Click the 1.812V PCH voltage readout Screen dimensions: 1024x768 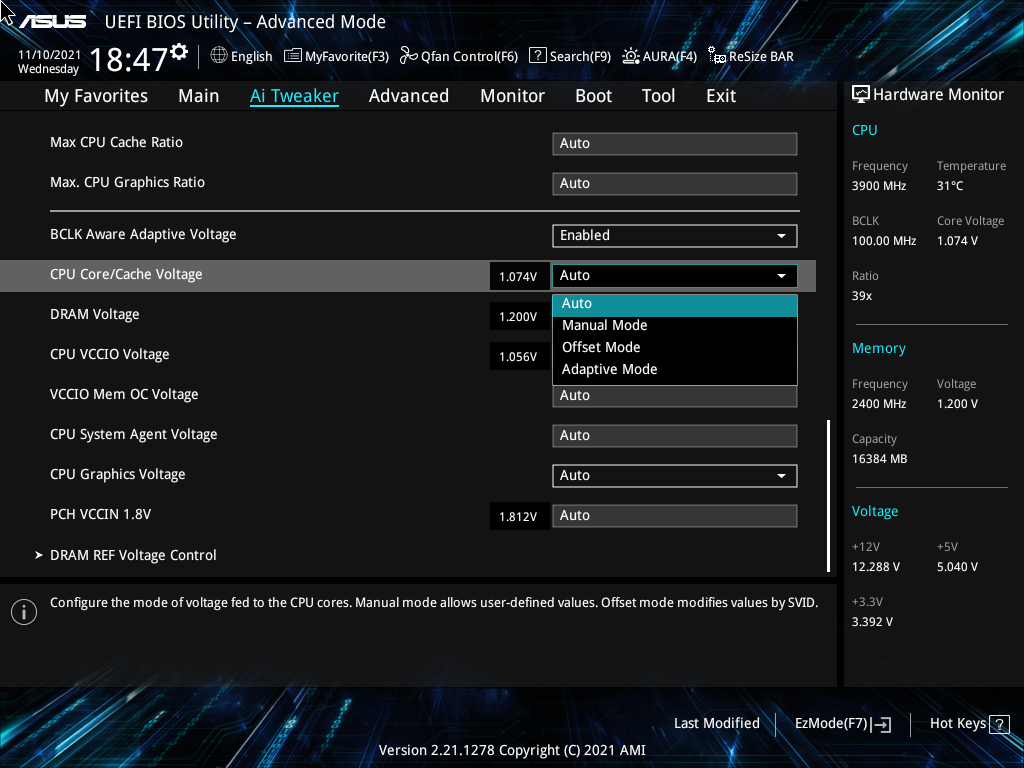pos(519,517)
